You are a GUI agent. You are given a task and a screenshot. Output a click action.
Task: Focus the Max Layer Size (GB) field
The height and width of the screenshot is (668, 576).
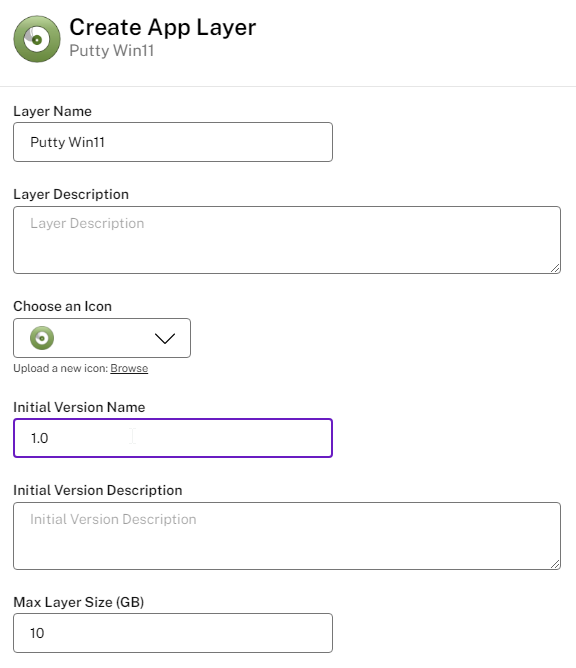coord(173,633)
